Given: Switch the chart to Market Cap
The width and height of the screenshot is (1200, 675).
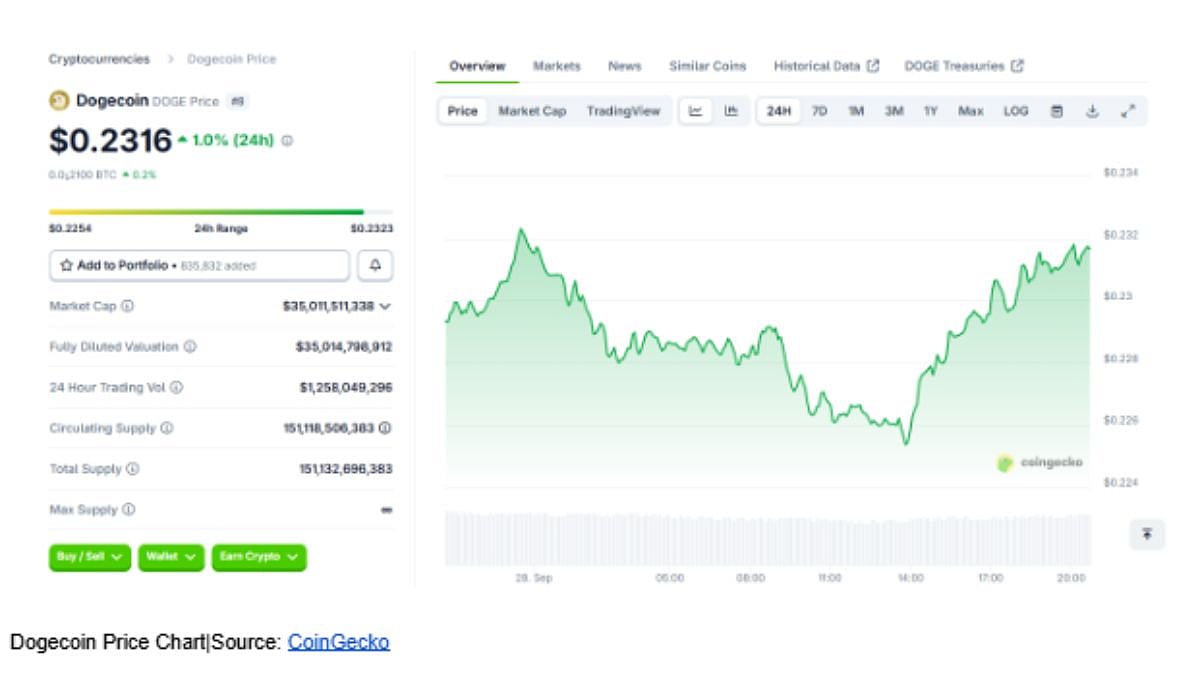Looking at the screenshot, I should point(532,111).
